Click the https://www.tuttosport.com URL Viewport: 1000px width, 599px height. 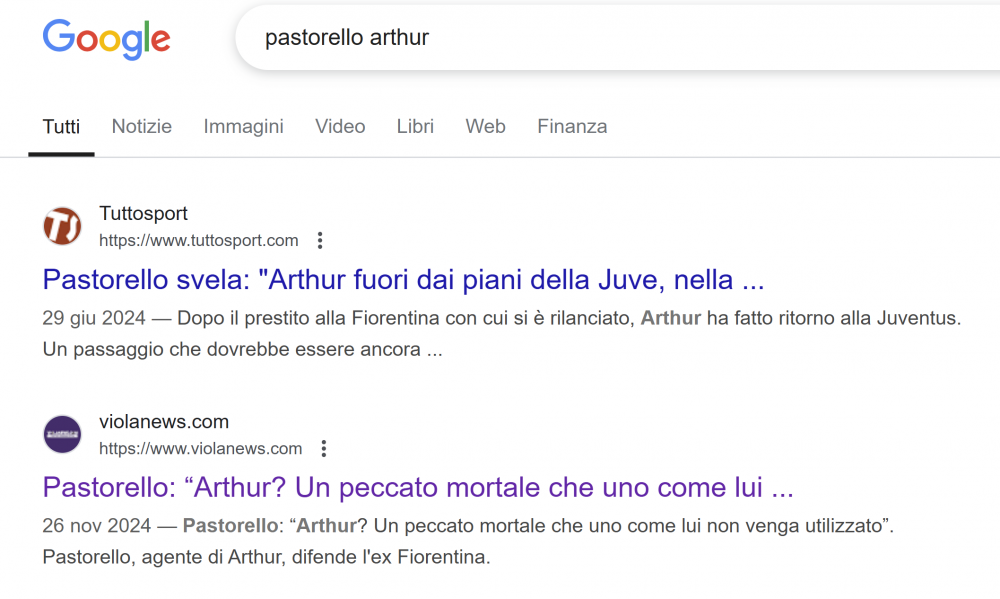199,240
